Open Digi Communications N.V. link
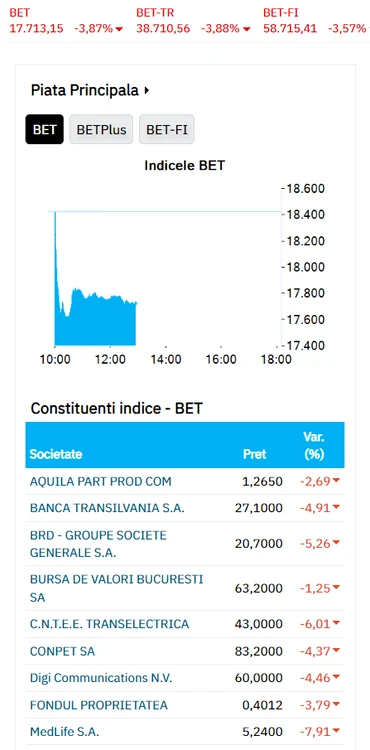The image size is (370, 750). coord(101,678)
